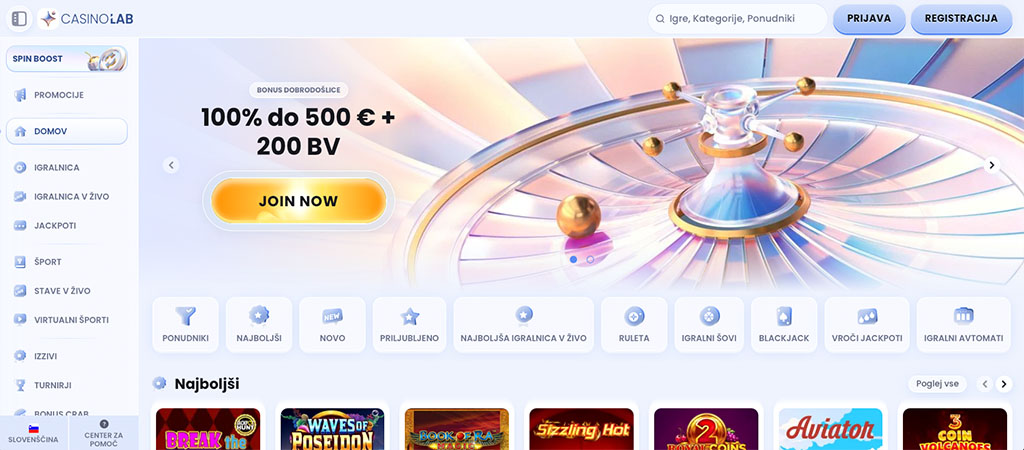Open the Center za pomoč help icon

[104, 424]
